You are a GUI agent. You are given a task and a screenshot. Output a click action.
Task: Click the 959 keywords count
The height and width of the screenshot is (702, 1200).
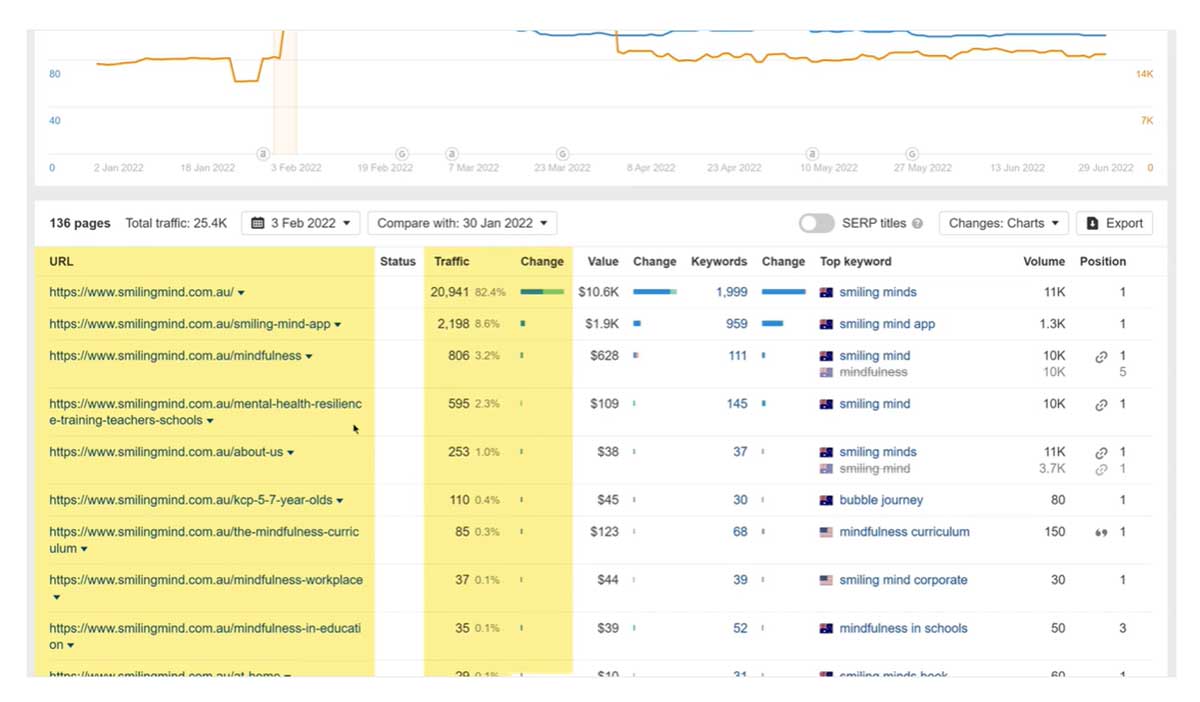736,324
